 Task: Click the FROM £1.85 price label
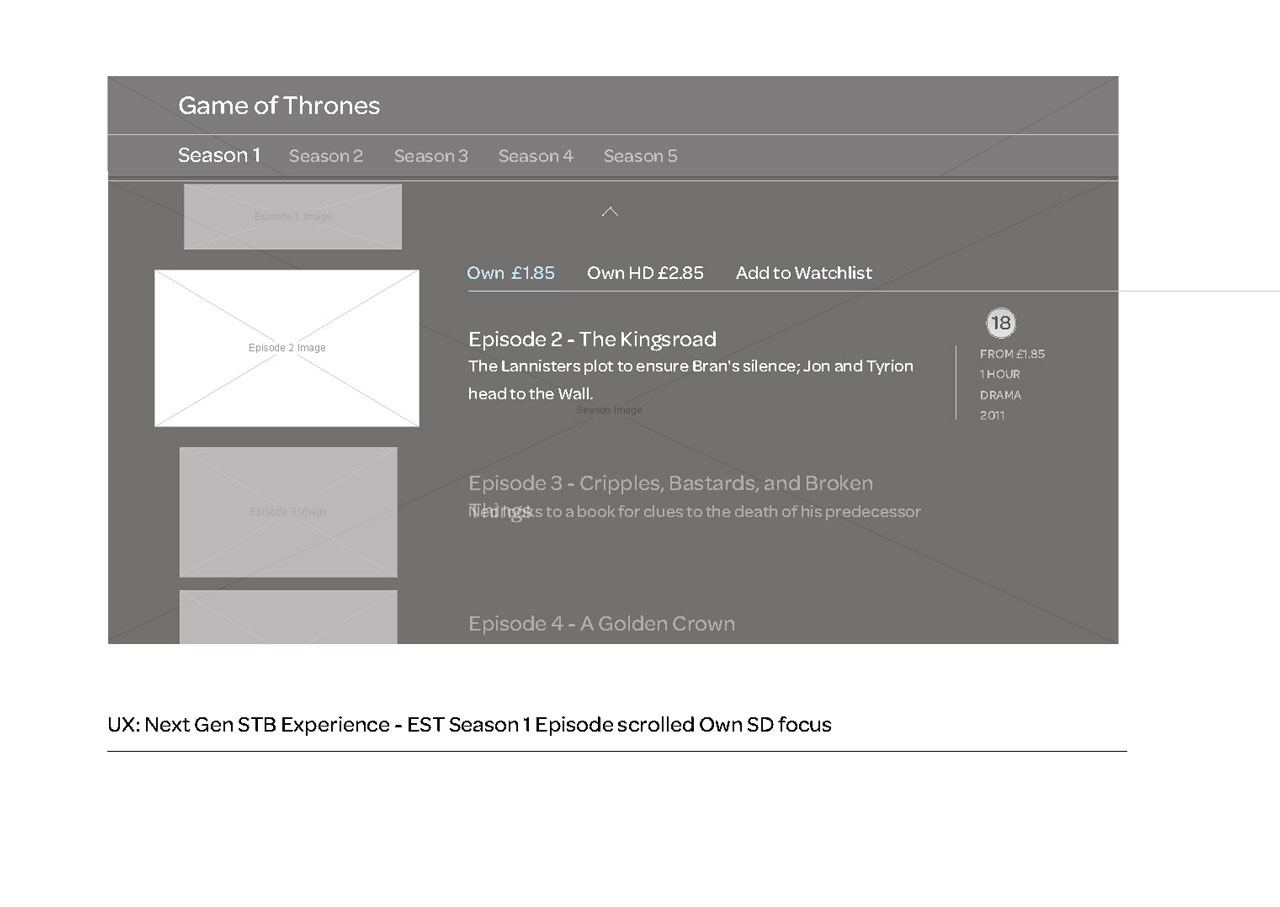point(1013,354)
